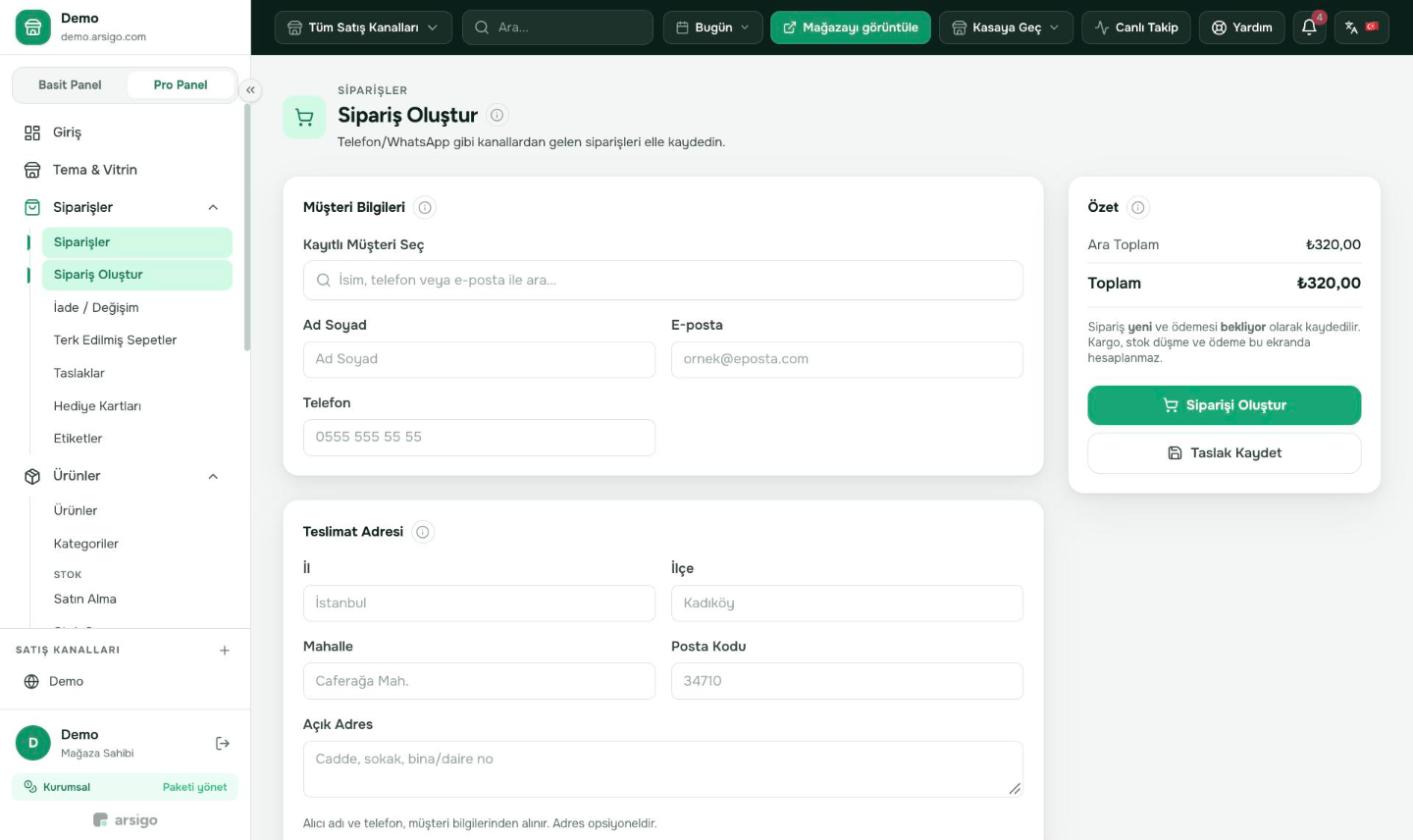Click the language switcher flag icon

pyautogui.click(x=1361, y=28)
